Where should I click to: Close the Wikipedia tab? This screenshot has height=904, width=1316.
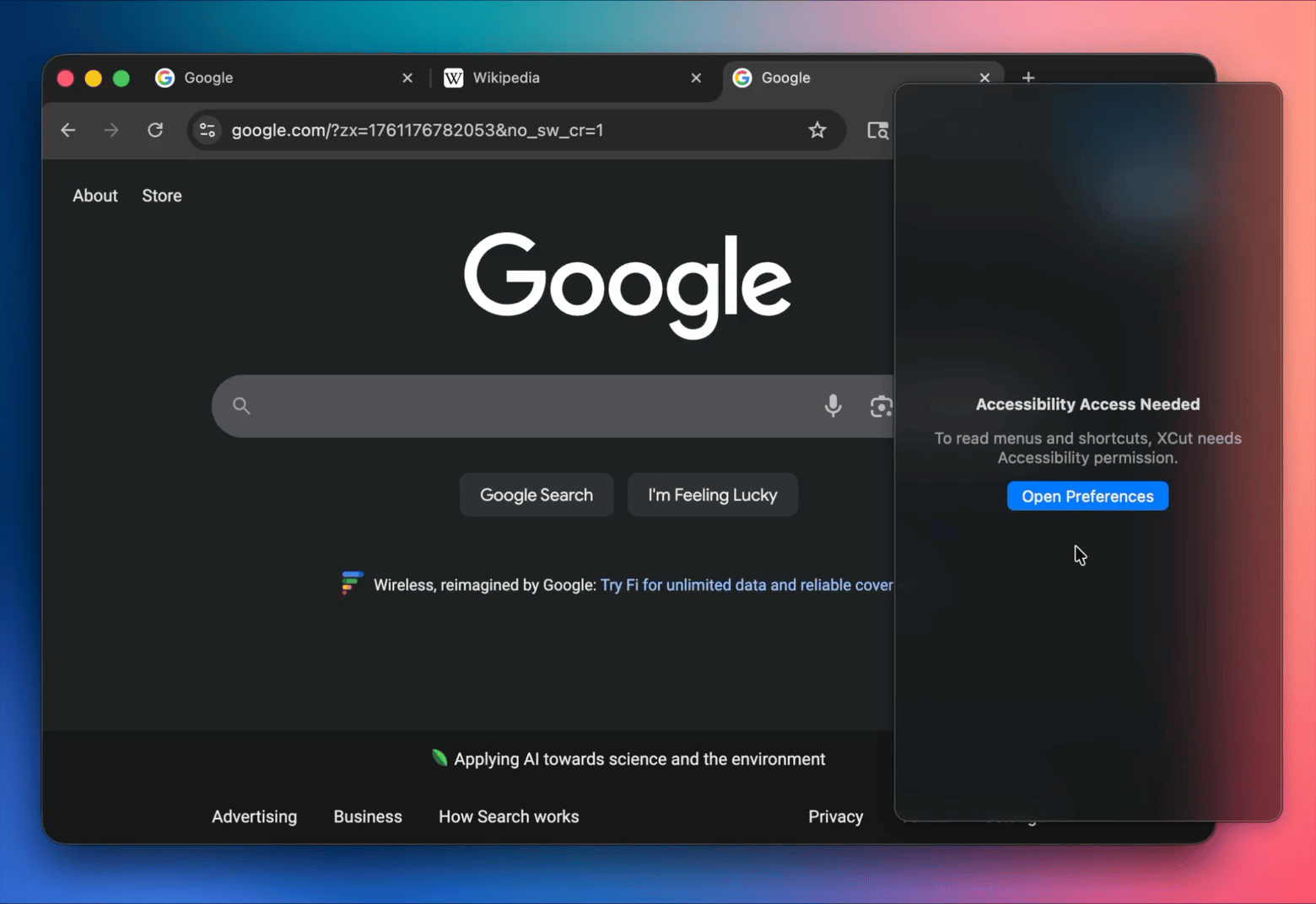pyautogui.click(x=696, y=78)
